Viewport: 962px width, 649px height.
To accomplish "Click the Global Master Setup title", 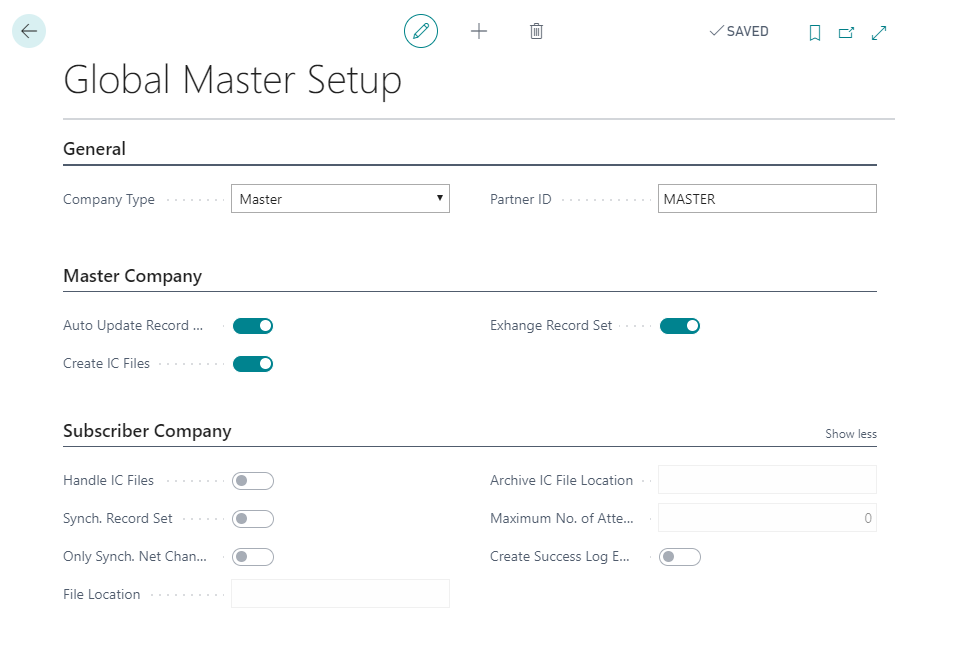I will 233,80.
